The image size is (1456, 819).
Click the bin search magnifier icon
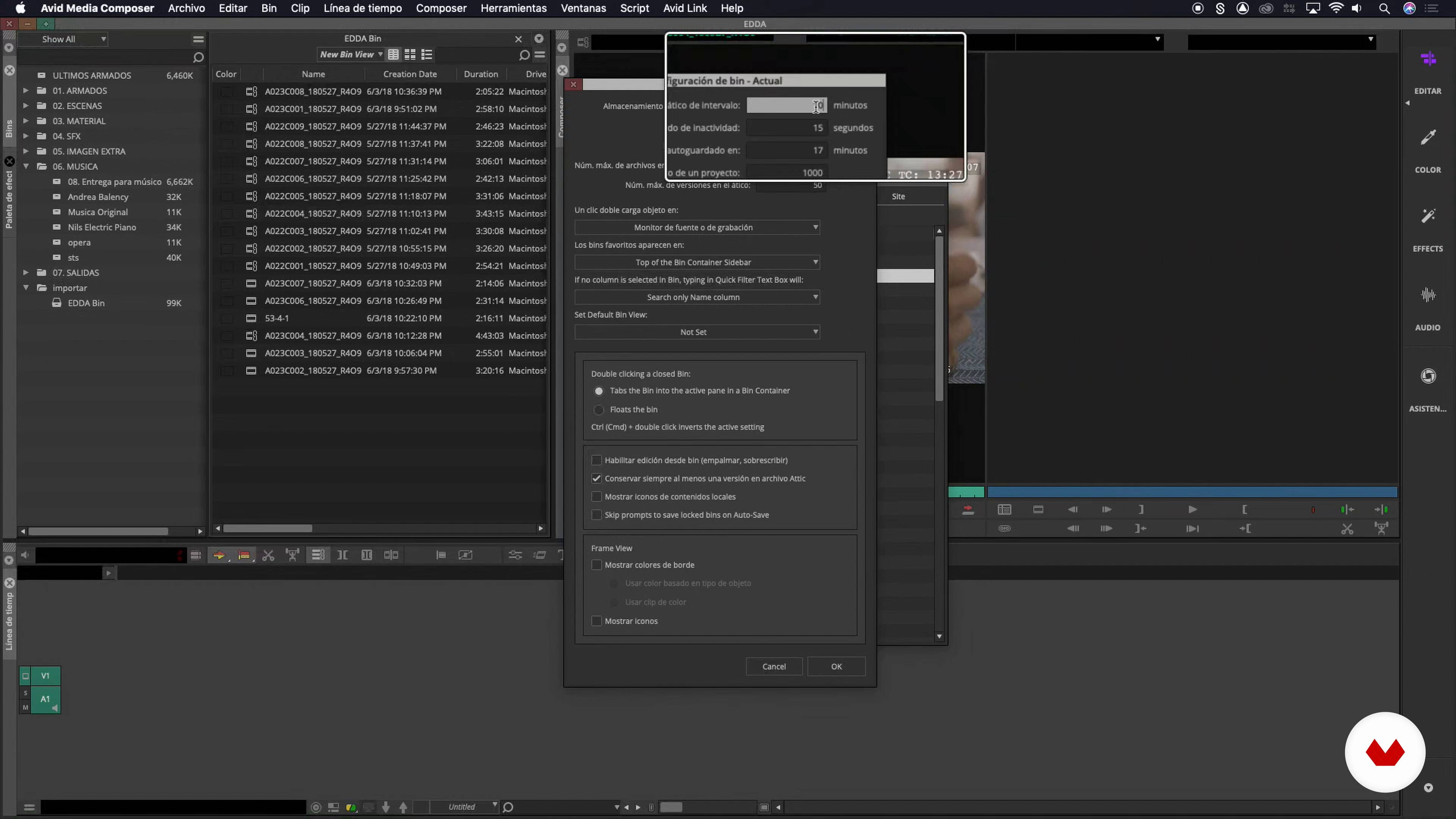(x=524, y=55)
